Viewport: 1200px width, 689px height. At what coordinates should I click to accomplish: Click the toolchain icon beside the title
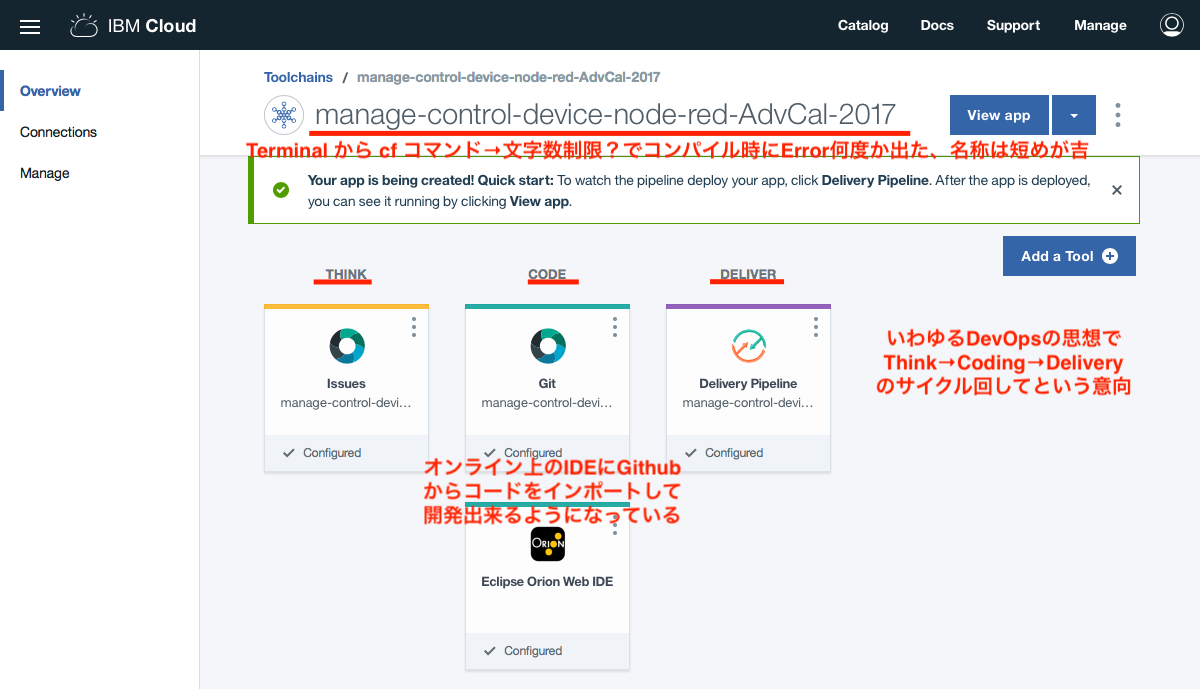click(x=284, y=114)
